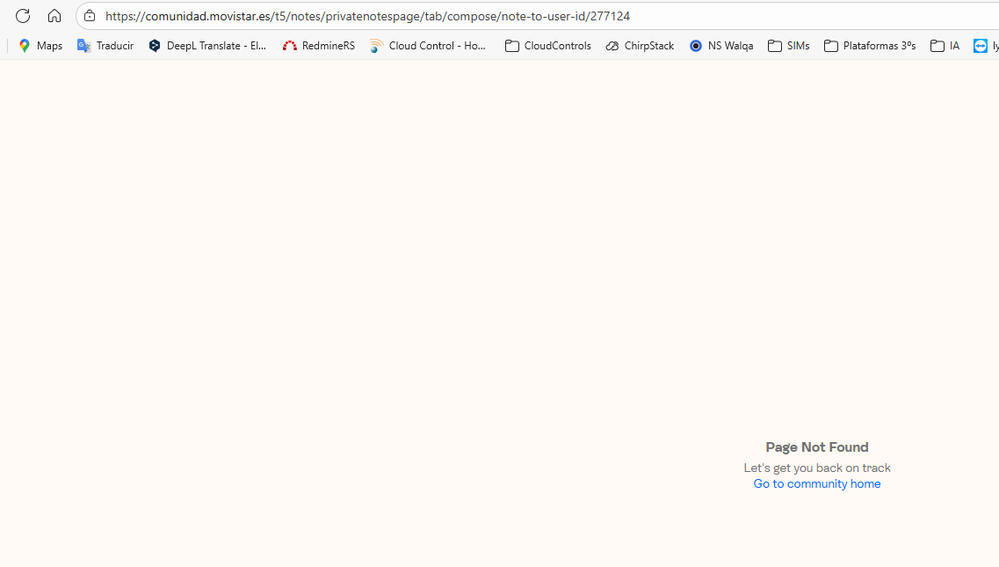
Task: View site information via the lock icon
Action: 89,16
